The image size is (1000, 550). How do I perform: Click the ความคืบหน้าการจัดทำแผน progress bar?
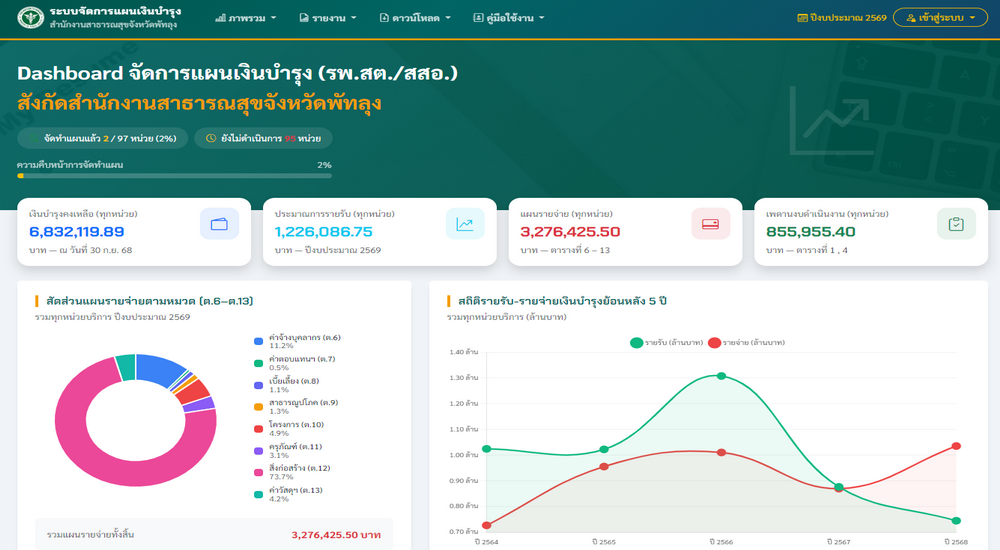pos(174,175)
